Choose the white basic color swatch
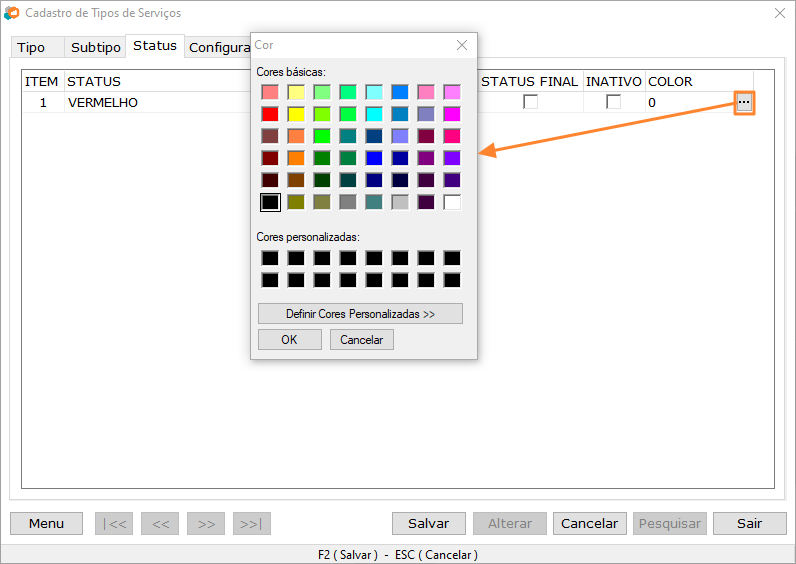 pyautogui.click(x=452, y=202)
